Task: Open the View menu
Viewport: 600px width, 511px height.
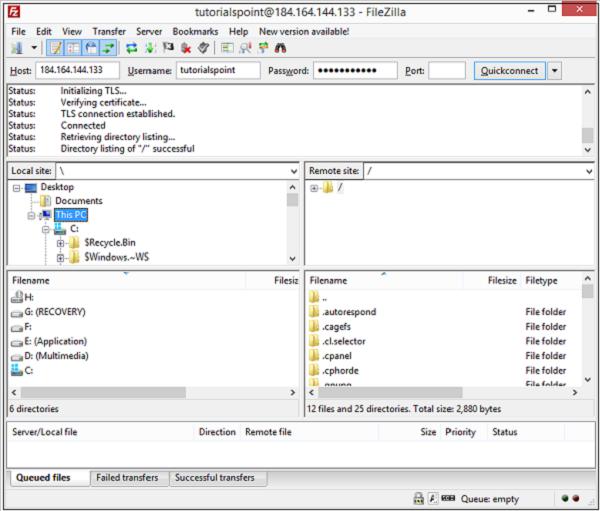Action: 72,32
